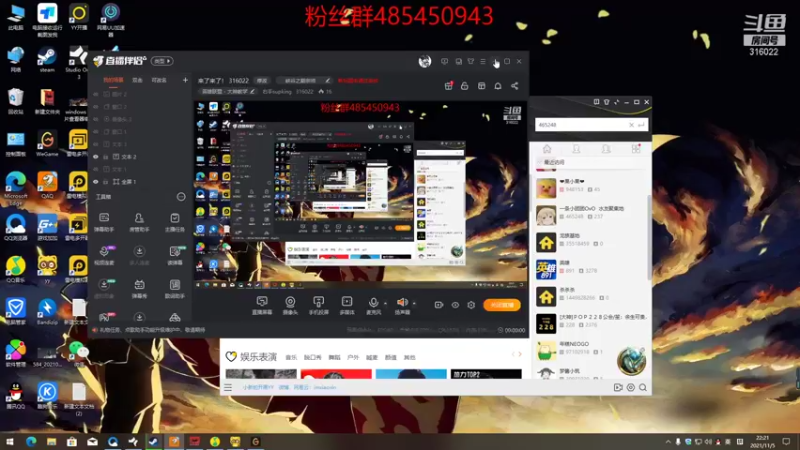Screen dimensions: 800x450
Task: Toggle visibility of the 全屏 1 layer
Action: pyautogui.click(x=95, y=182)
